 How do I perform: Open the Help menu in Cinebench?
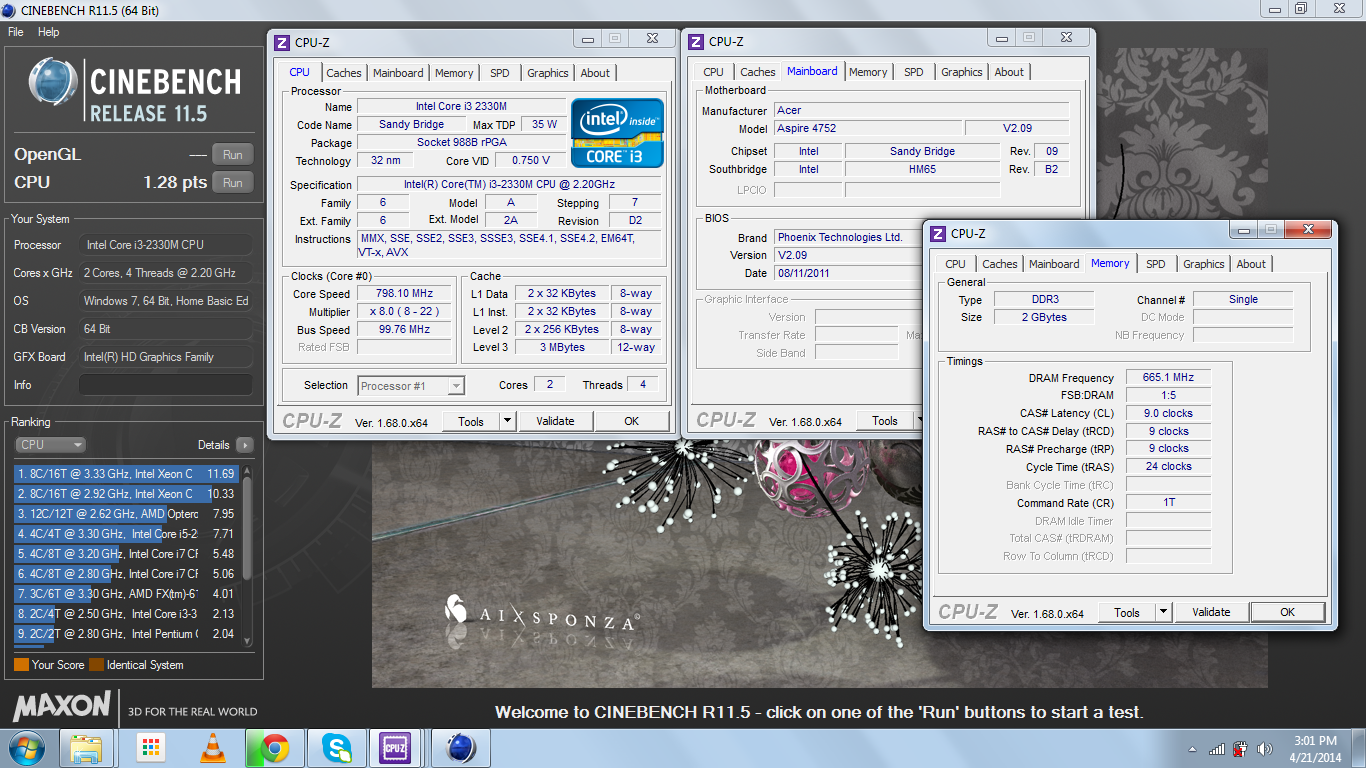click(49, 32)
